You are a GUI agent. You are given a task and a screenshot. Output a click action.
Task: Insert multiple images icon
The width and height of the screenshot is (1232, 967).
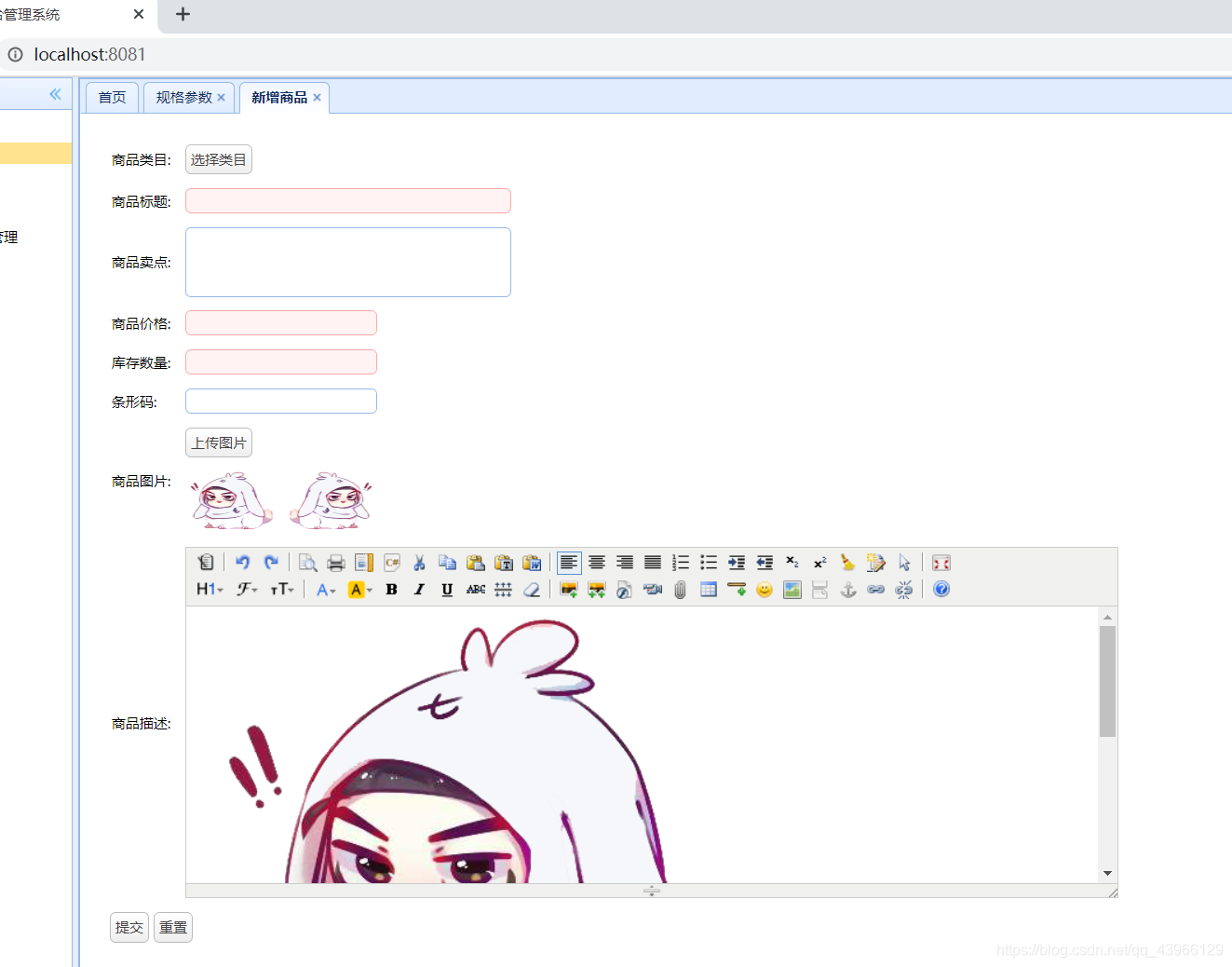[597, 589]
